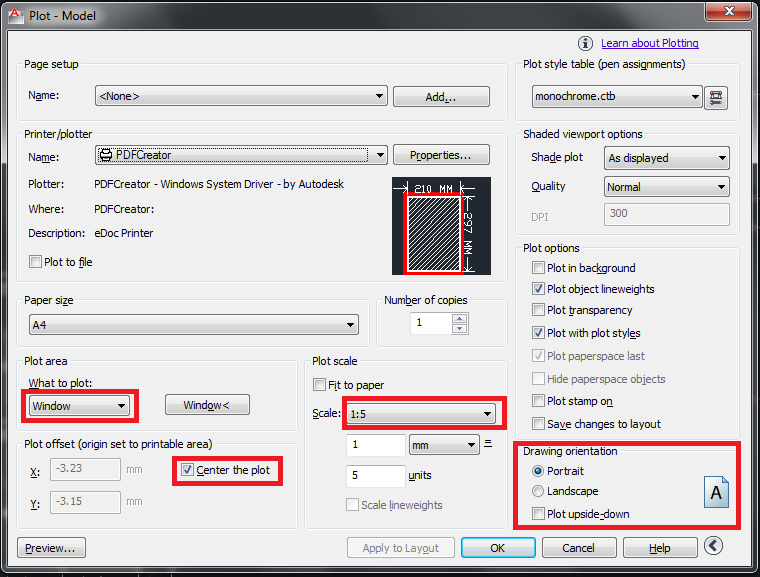This screenshot has width=760, height=577.
Task: Close the Plot dialog window
Action: (728, 11)
